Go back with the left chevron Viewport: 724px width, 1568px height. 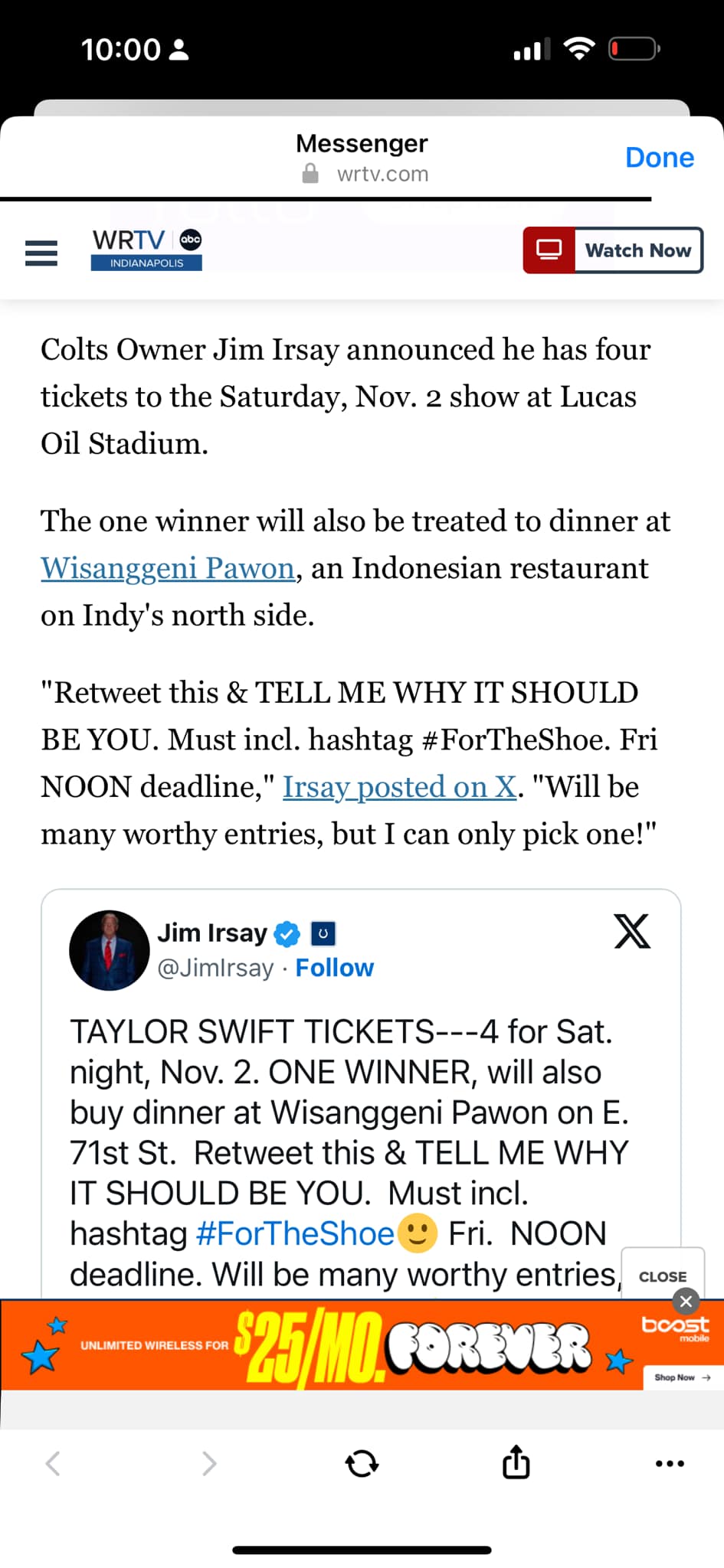(x=53, y=1463)
